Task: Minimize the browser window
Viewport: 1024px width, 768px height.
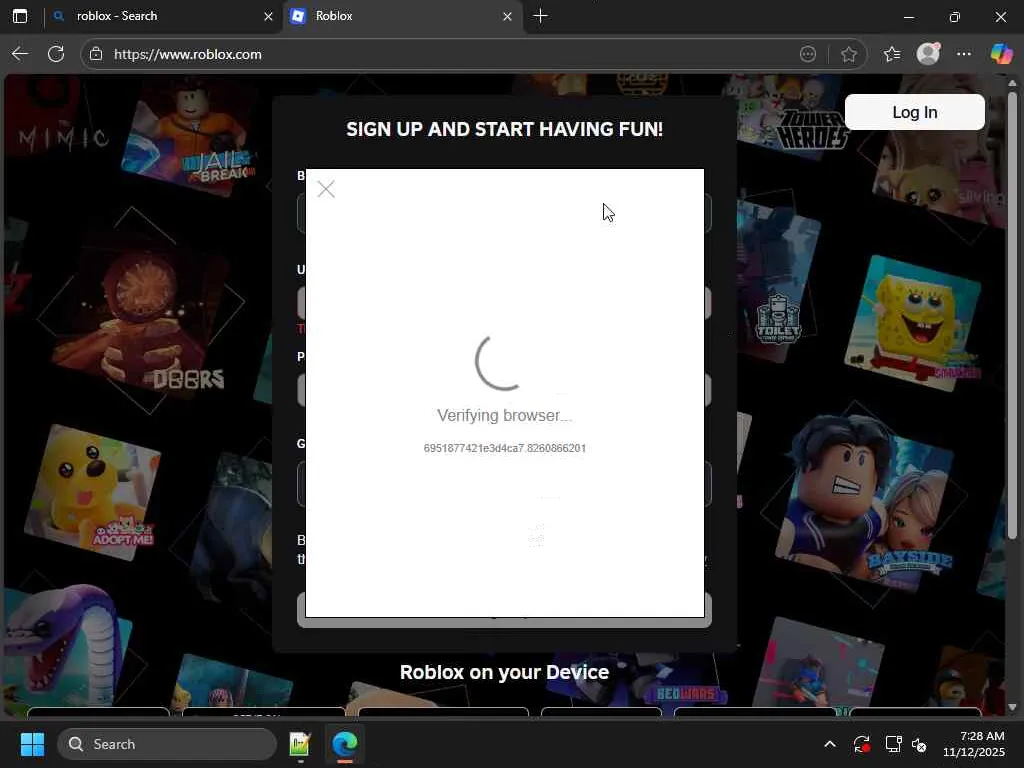Action: tap(908, 16)
